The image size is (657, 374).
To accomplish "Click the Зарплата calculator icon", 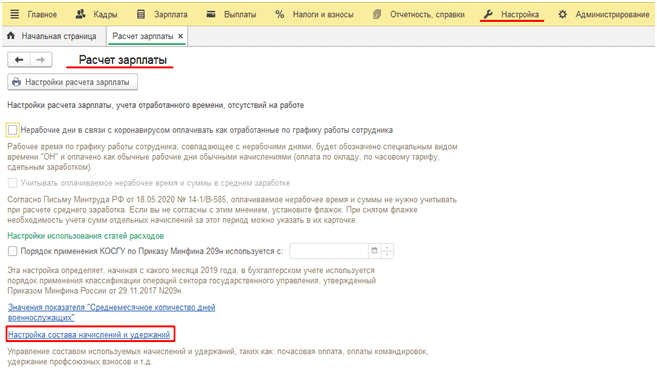I will point(141,14).
